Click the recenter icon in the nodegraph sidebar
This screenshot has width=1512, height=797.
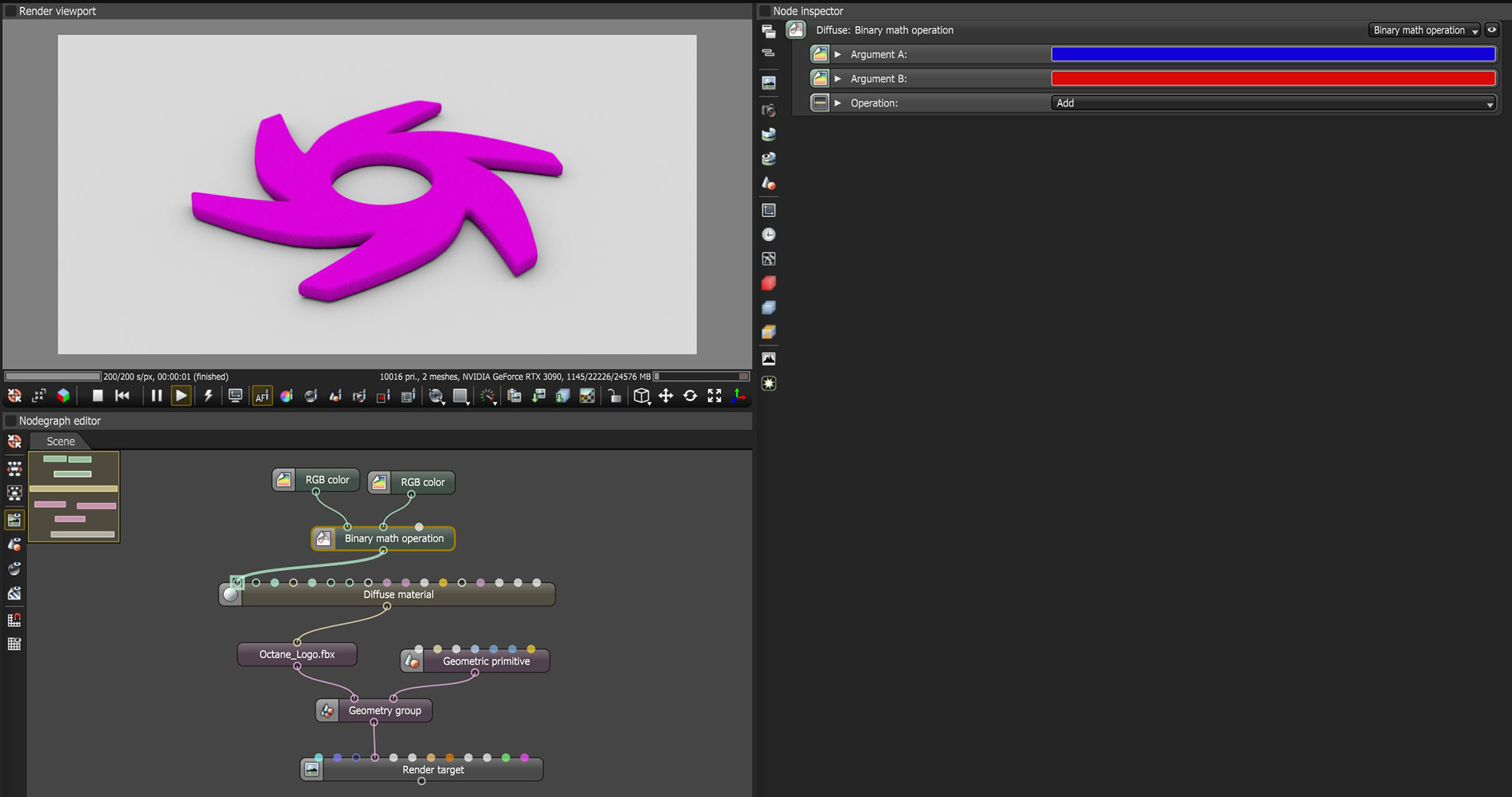[14, 441]
